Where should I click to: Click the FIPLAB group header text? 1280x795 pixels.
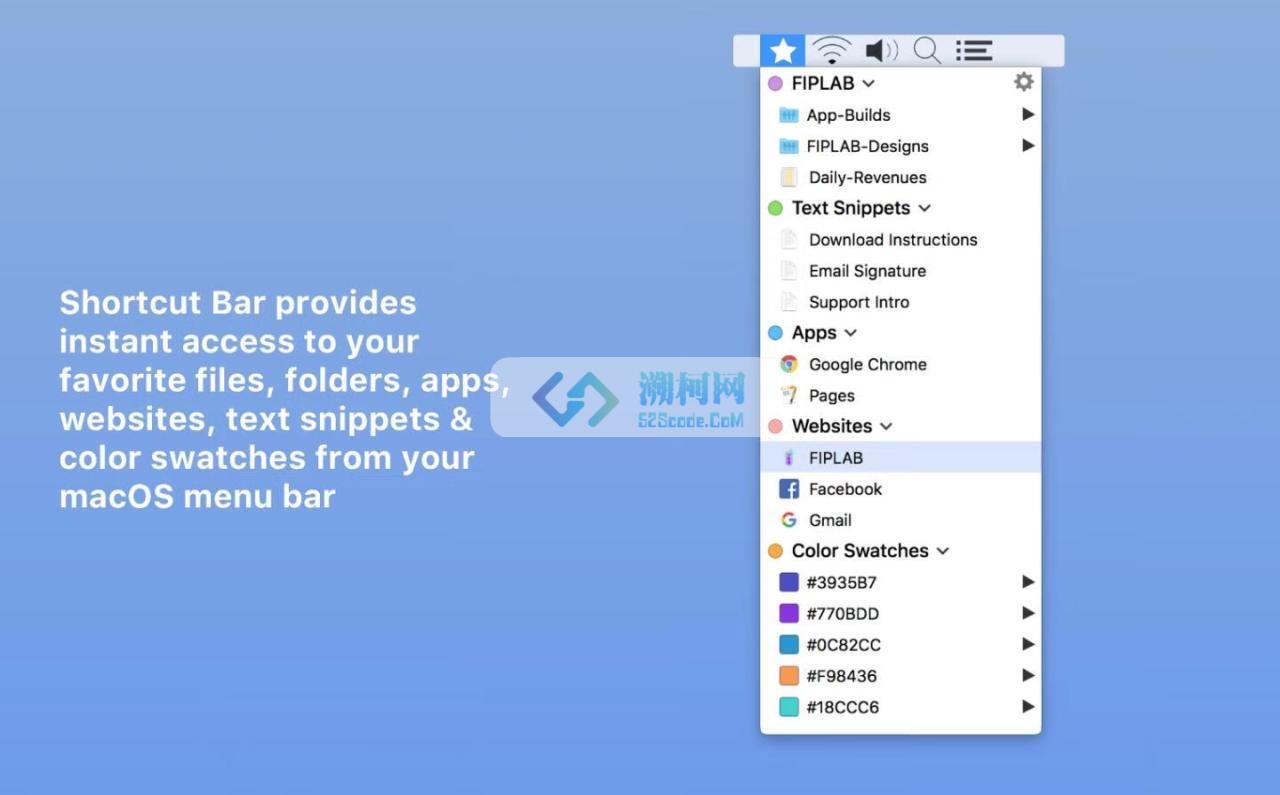pyautogui.click(x=823, y=84)
